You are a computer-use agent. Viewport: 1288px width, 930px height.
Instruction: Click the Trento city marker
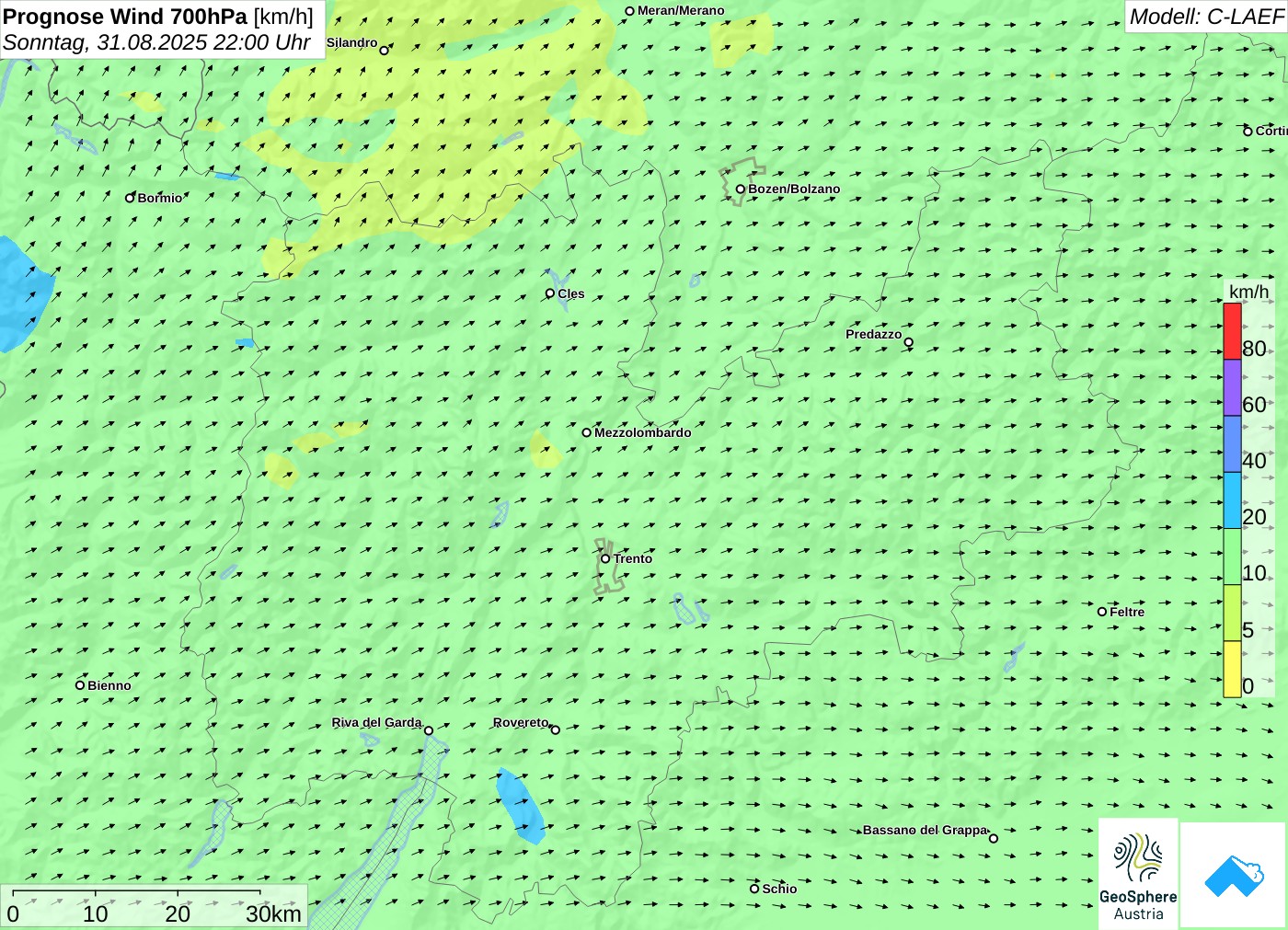tap(605, 558)
